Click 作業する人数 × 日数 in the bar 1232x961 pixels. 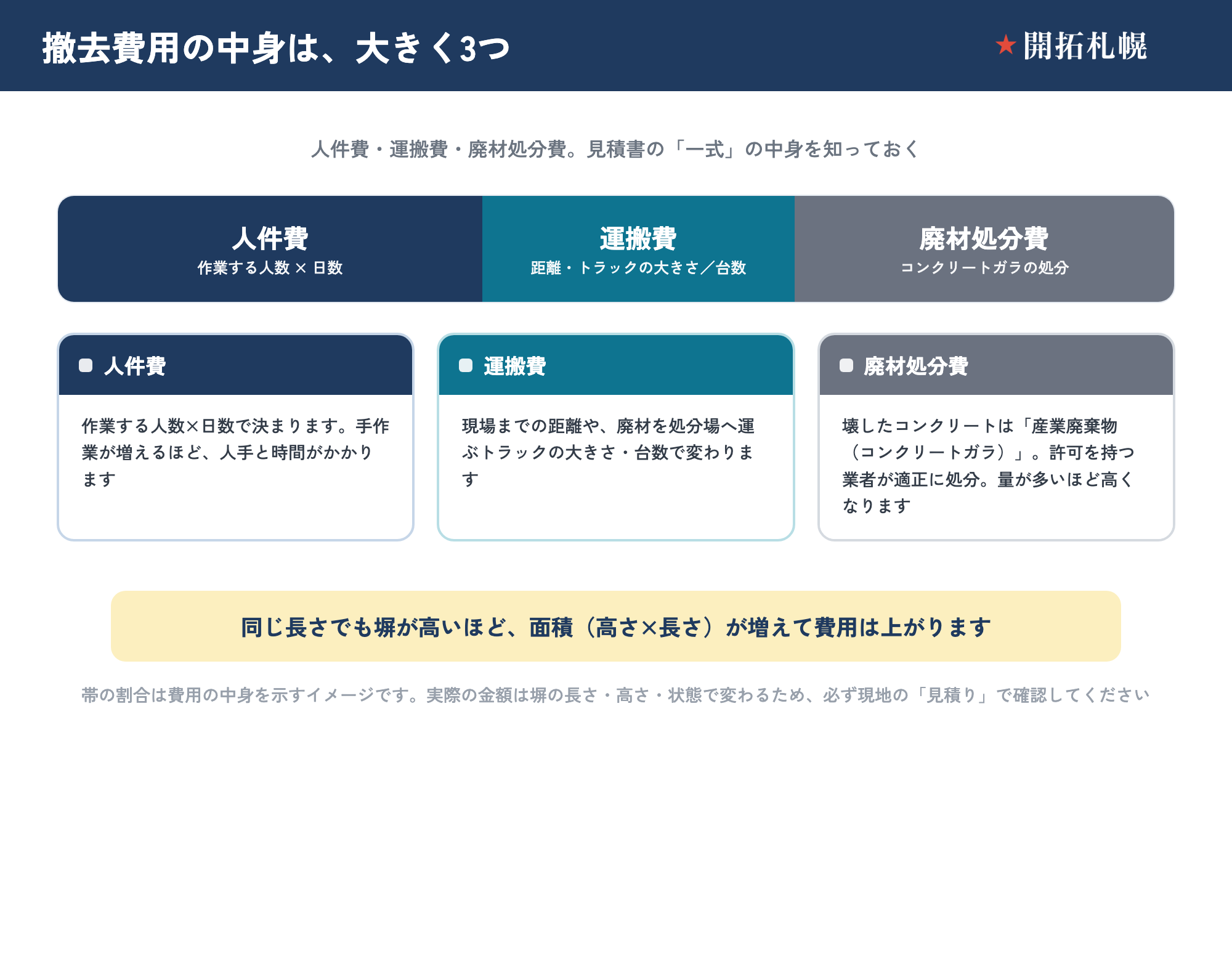pyautogui.click(x=270, y=268)
